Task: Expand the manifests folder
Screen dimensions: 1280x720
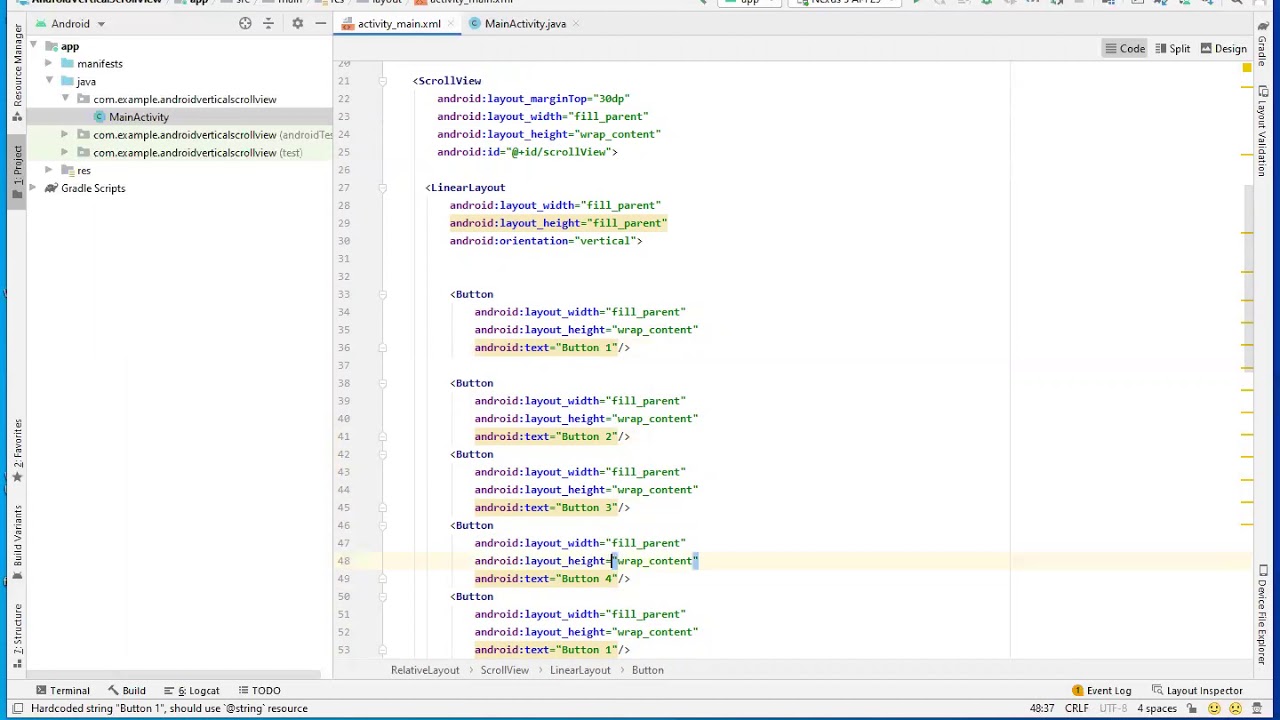Action: 49,64
